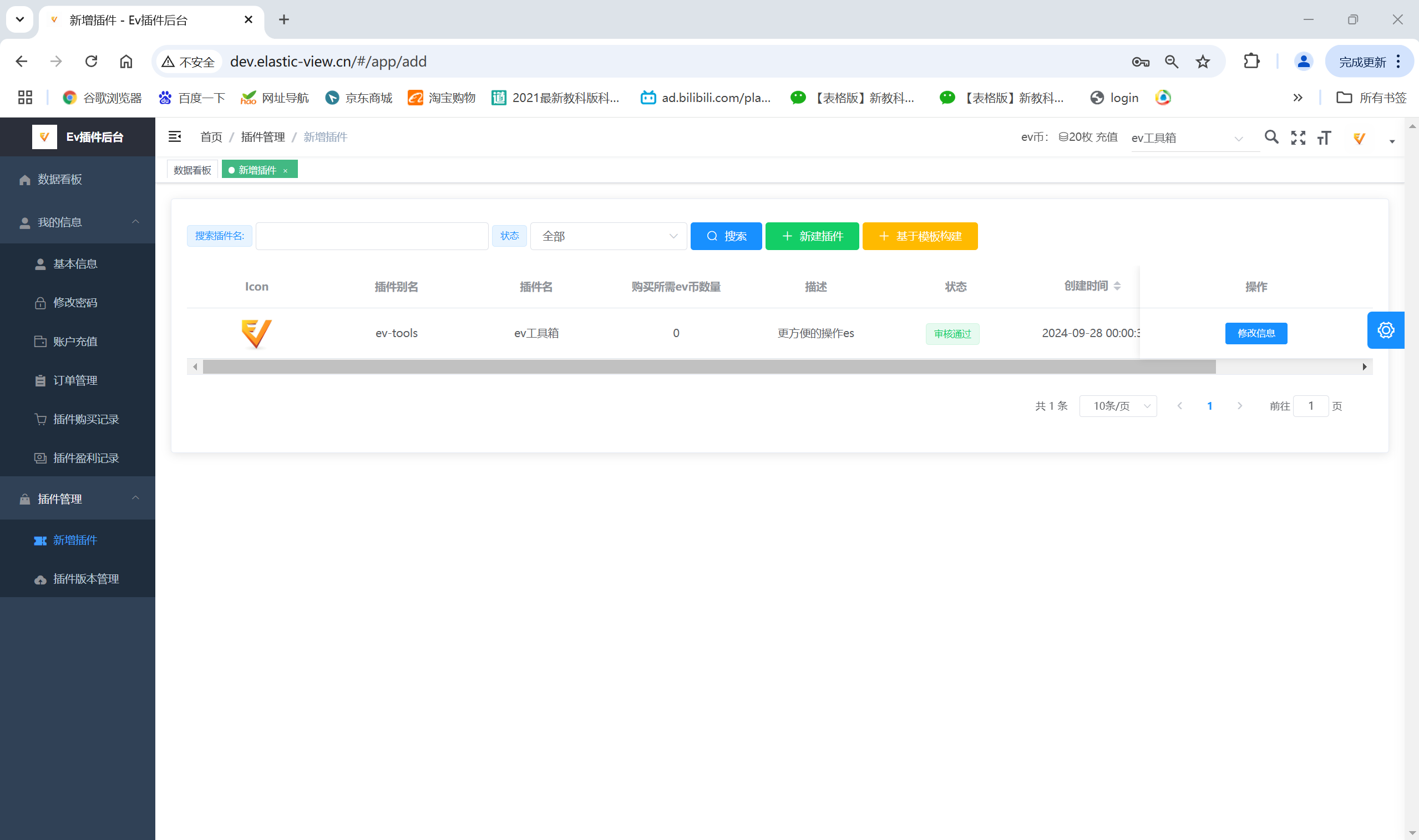Open the 10条/页 page size dropdown
Viewport: 1419px width, 840px height.
tap(1118, 406)
